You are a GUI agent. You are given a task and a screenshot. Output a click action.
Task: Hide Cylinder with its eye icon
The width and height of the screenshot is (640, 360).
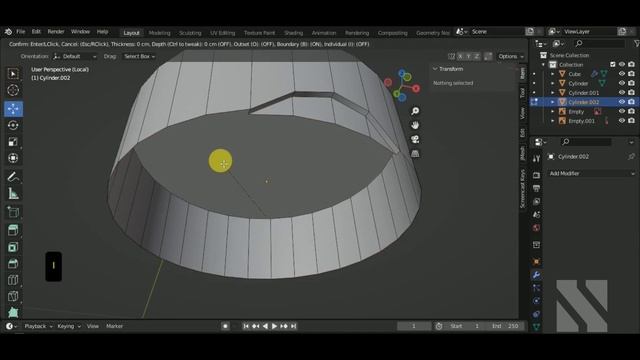point(622,83)
